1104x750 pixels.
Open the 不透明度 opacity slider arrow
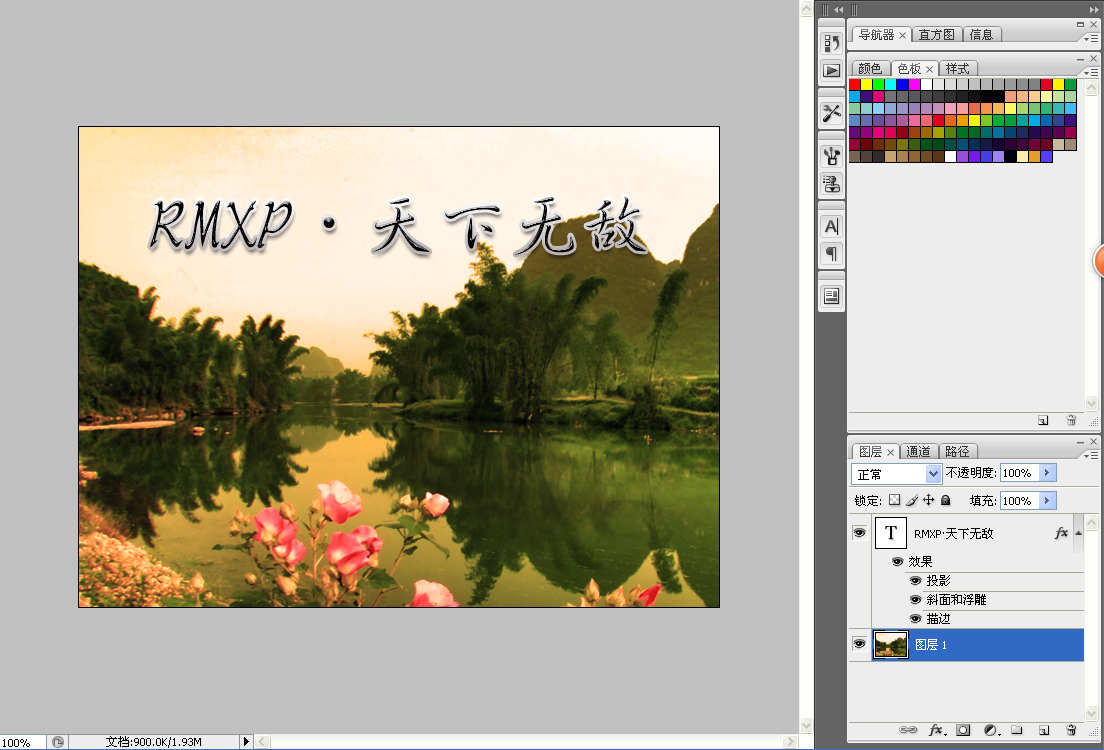[1048, 473]
